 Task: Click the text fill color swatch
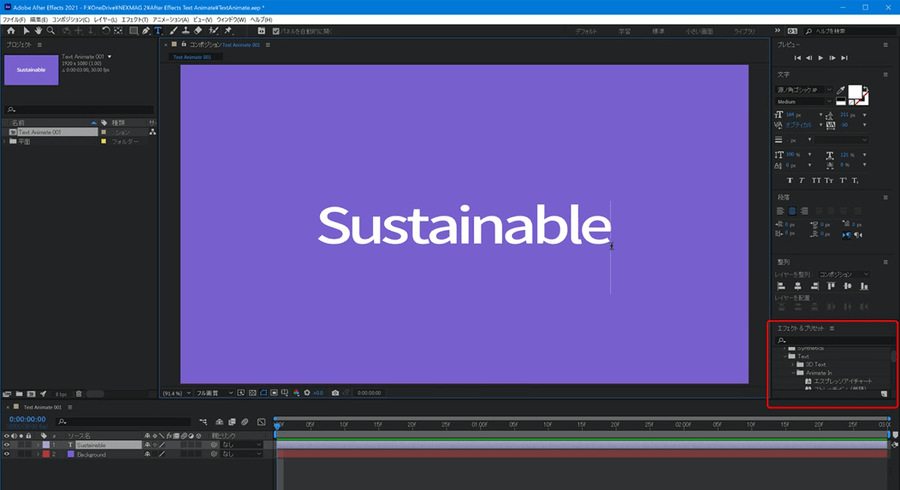(x=856, y=92)
